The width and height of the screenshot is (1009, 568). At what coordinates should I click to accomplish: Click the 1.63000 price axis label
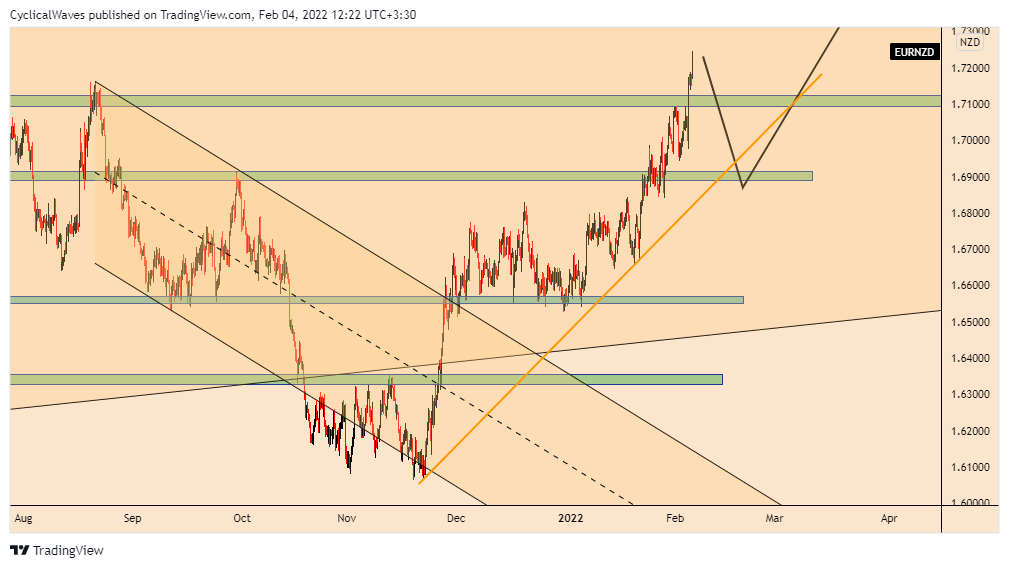pyautogui.click(x=970, y=394)
